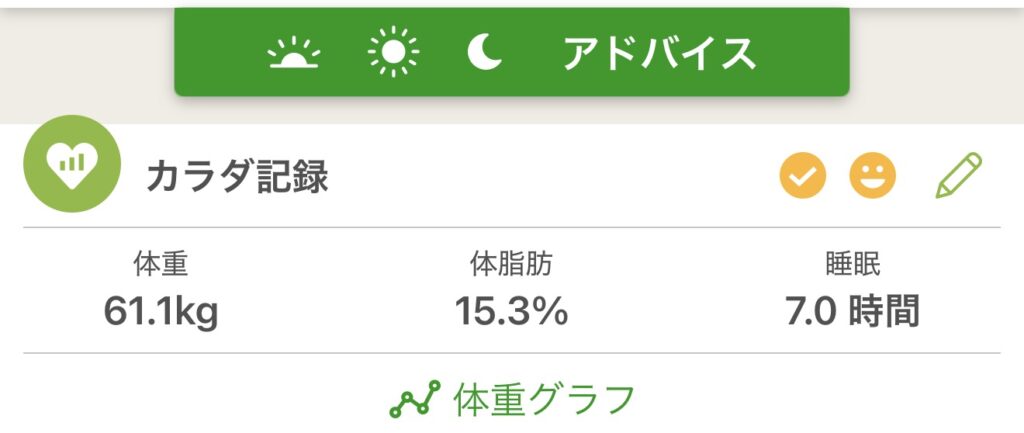Open the アドバイス advice text
Image resolution: width=1024 pixels, height=433 pixels.
[658, 53]
